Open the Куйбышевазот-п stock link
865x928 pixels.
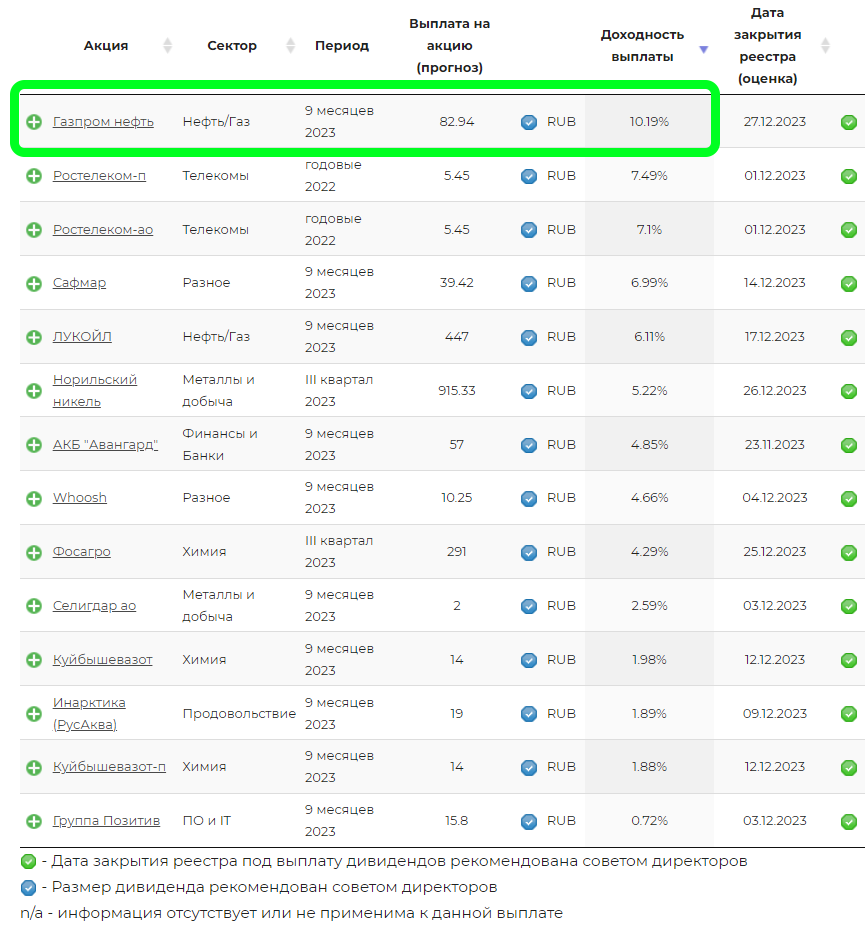click(x=109, y=766)
